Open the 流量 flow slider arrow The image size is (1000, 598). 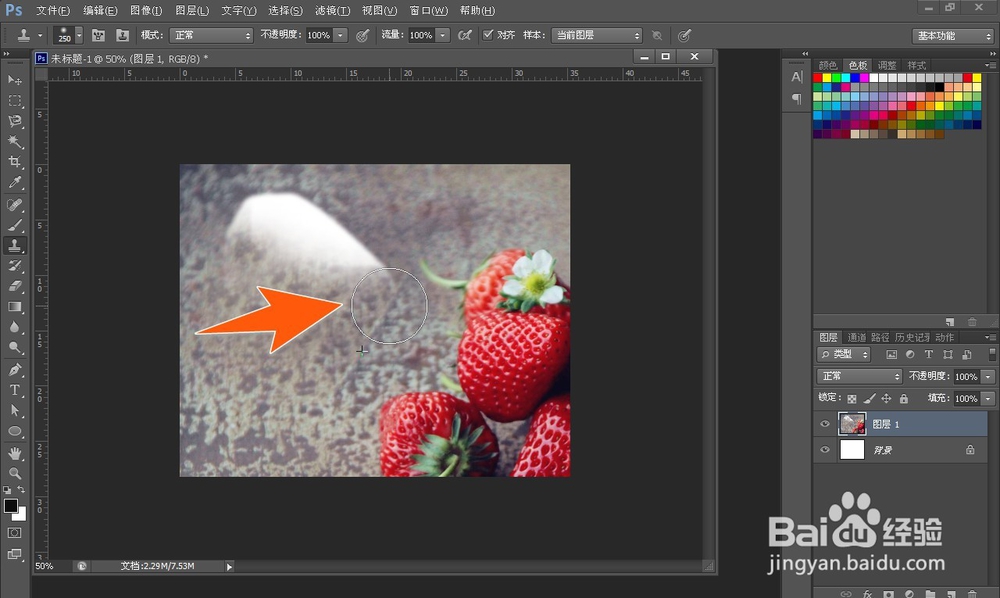(x=443, y=35)
